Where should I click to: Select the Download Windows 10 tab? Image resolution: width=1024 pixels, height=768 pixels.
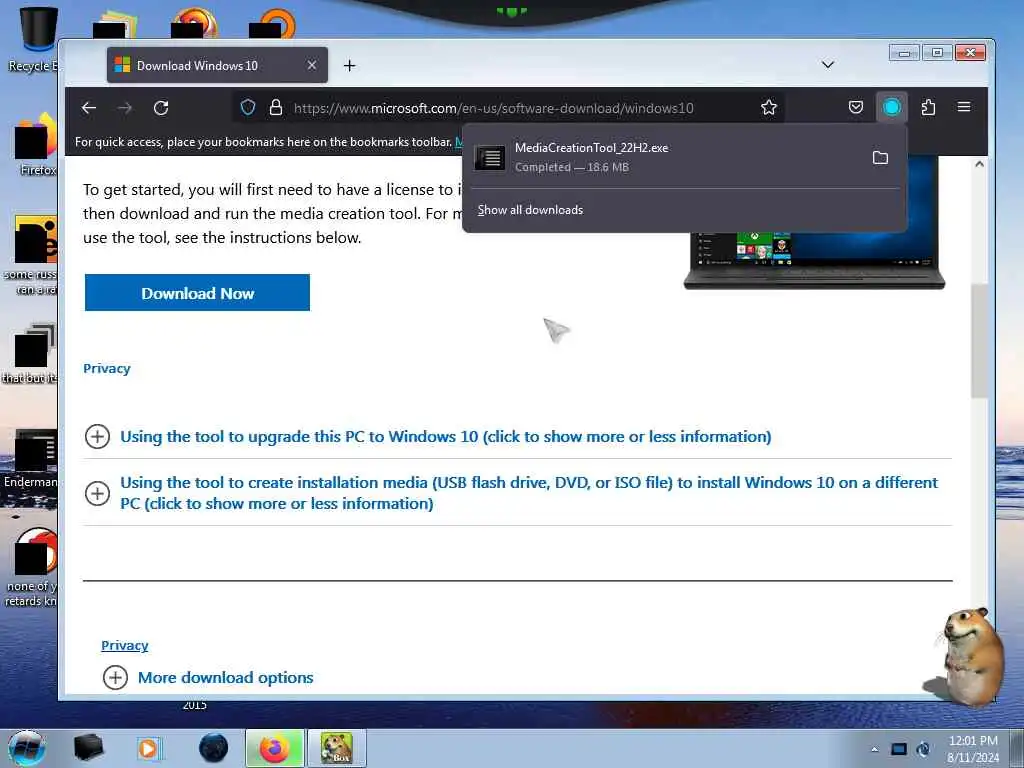pyautogui.click(x=217, y=65)
